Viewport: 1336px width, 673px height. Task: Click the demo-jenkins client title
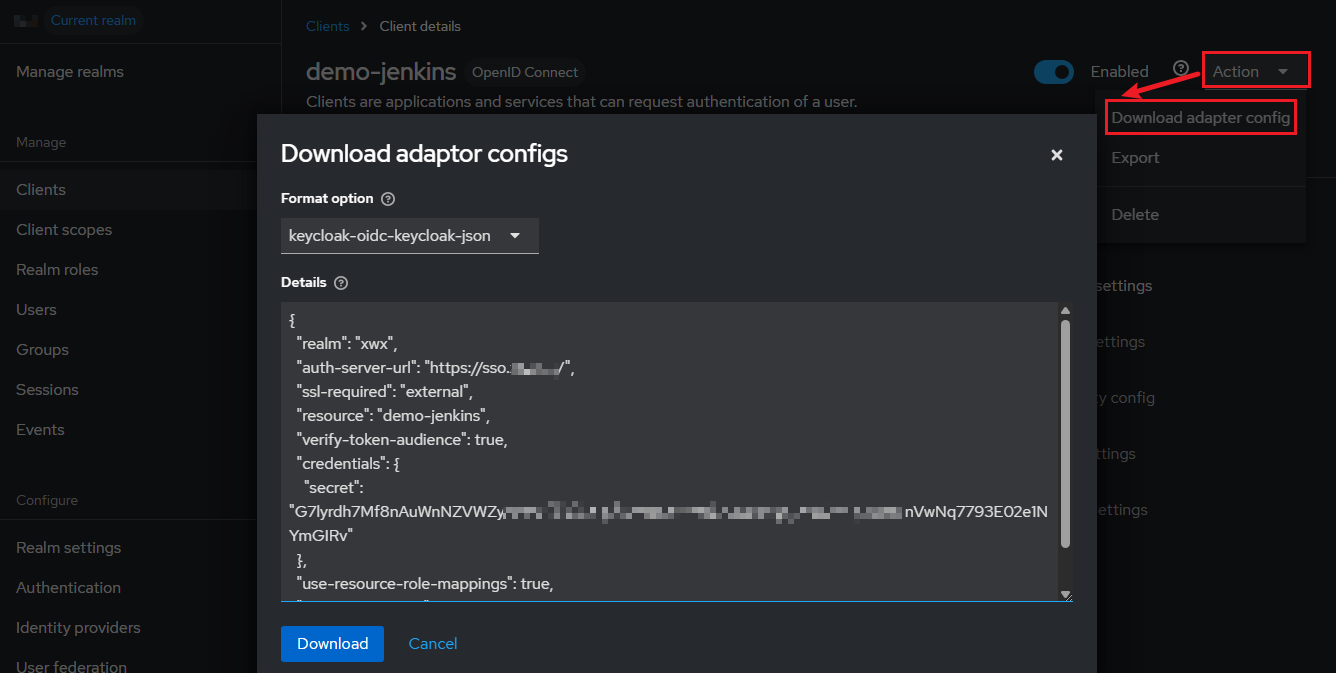pos(381,72)
